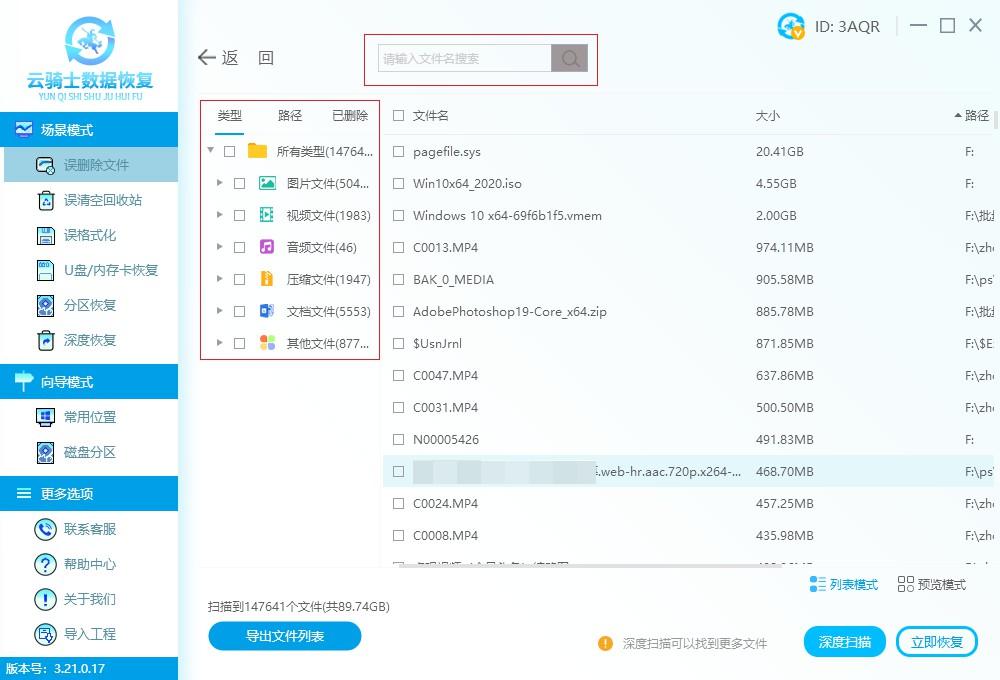The image size is (1000, 680).
Task: Sort by the 路径 column arrow
Action: point(957,115)
